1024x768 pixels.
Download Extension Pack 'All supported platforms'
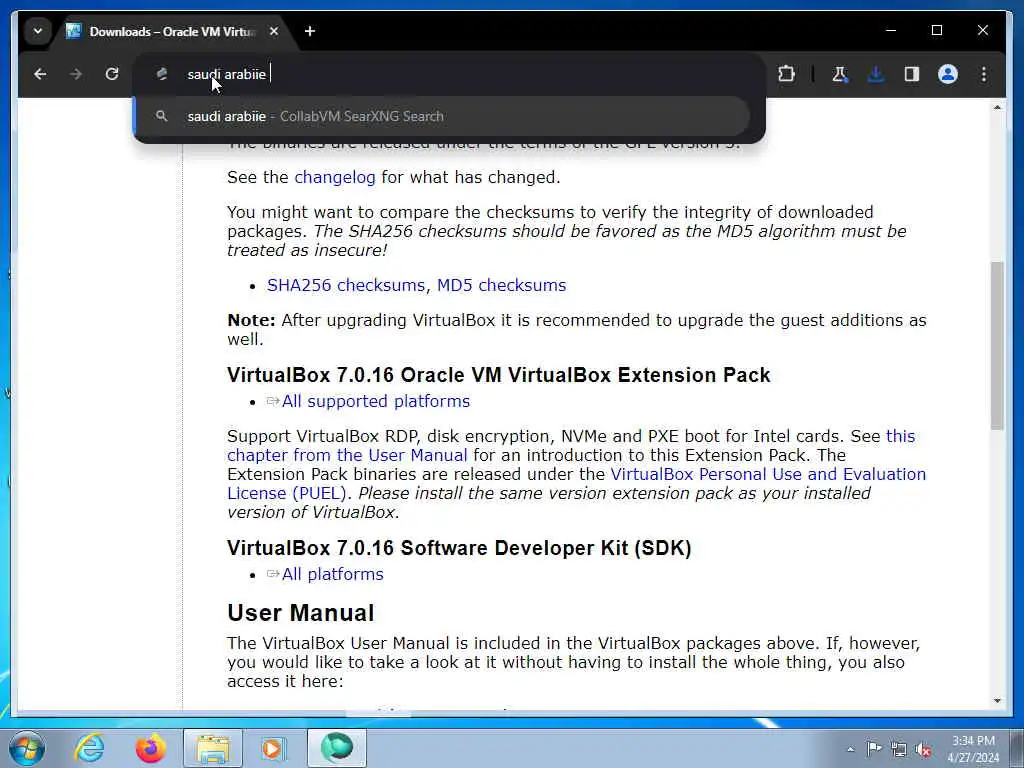click(x=376, y=401)
